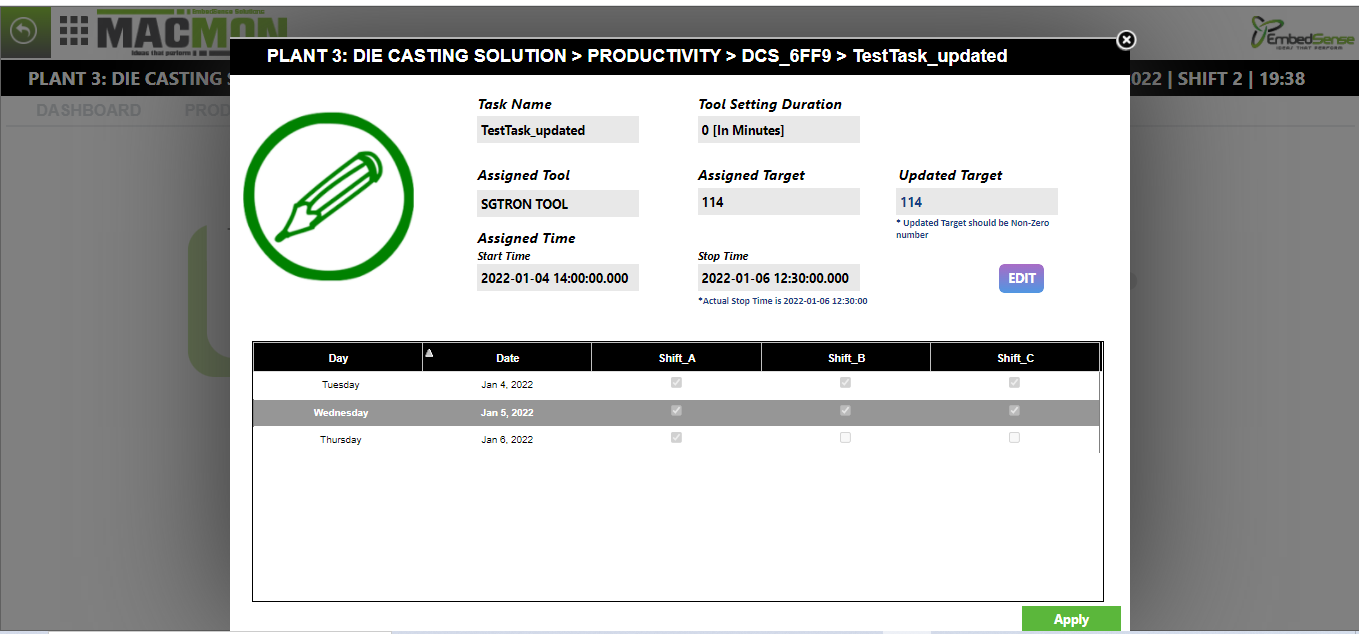Toggle Shift_C checkbox for Thursday
1359x634 pixels.
pyautogui.click(x=1015, y=438)
